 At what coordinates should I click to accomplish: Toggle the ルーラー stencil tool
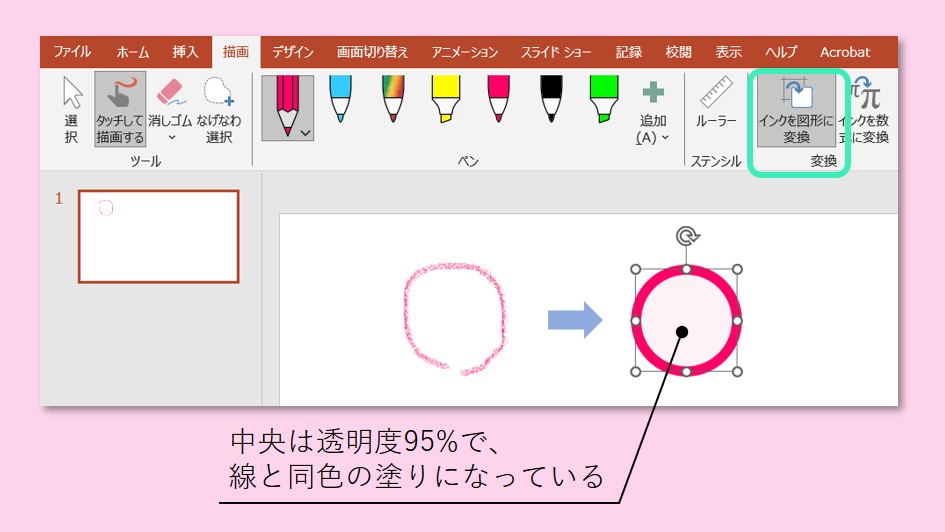pos(716,101)
